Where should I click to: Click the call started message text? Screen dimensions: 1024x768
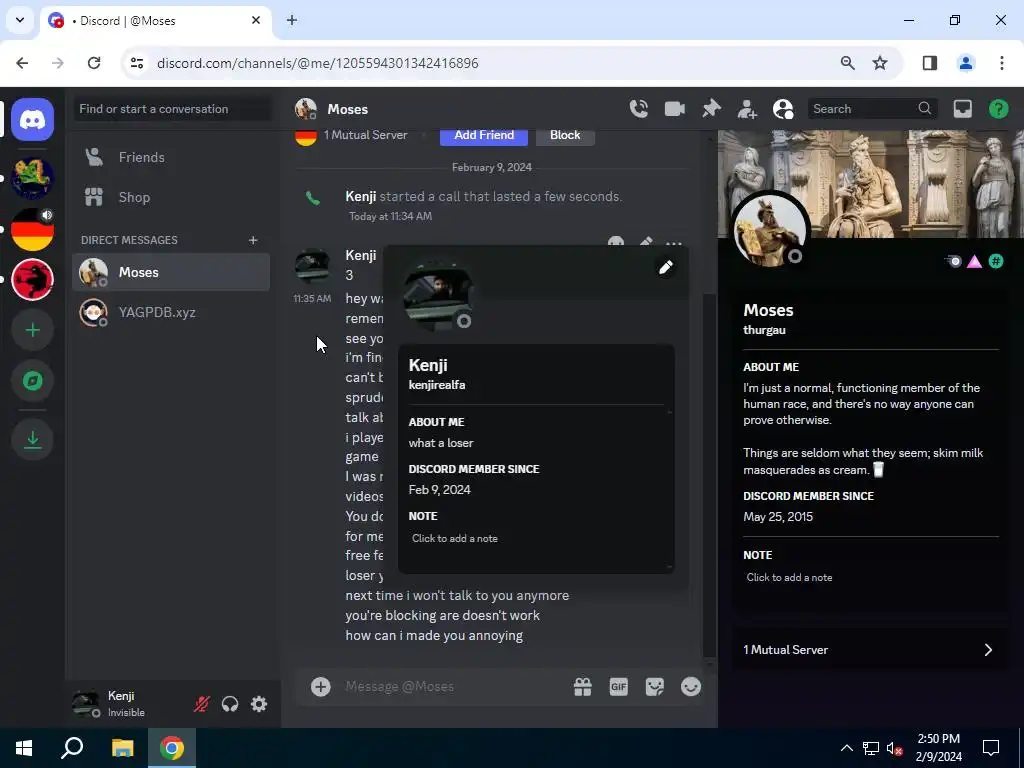[x=483, y=197]
